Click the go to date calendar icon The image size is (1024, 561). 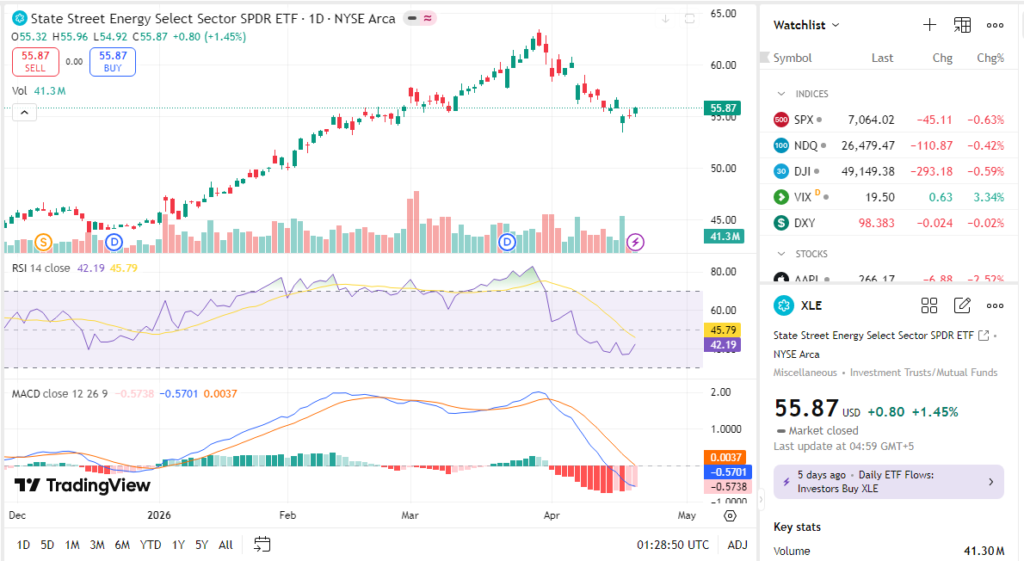point(263,545)
